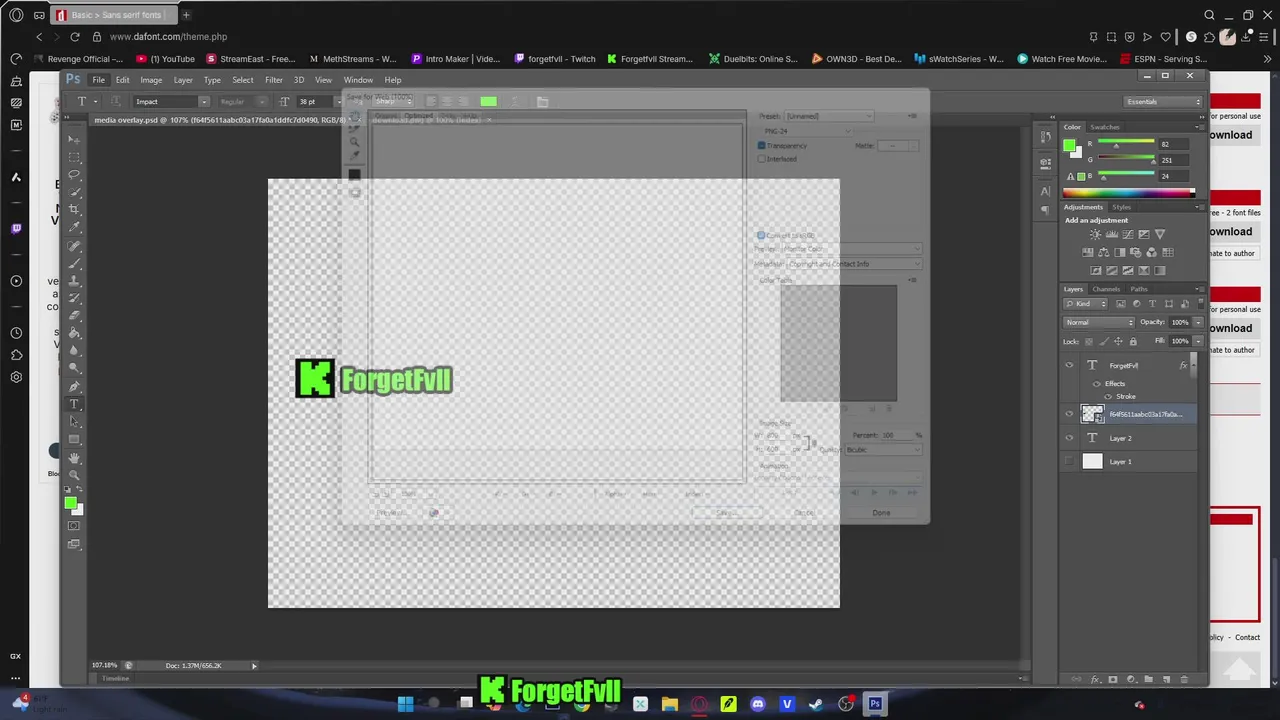Select the Spot Healing Brush tool
1280x720 pixels.
(74, 246)
